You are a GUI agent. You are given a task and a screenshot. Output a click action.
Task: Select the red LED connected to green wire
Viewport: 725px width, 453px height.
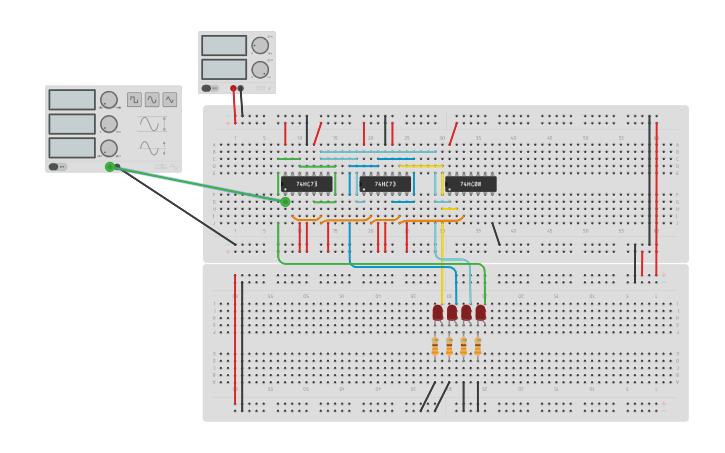point(480,313)
